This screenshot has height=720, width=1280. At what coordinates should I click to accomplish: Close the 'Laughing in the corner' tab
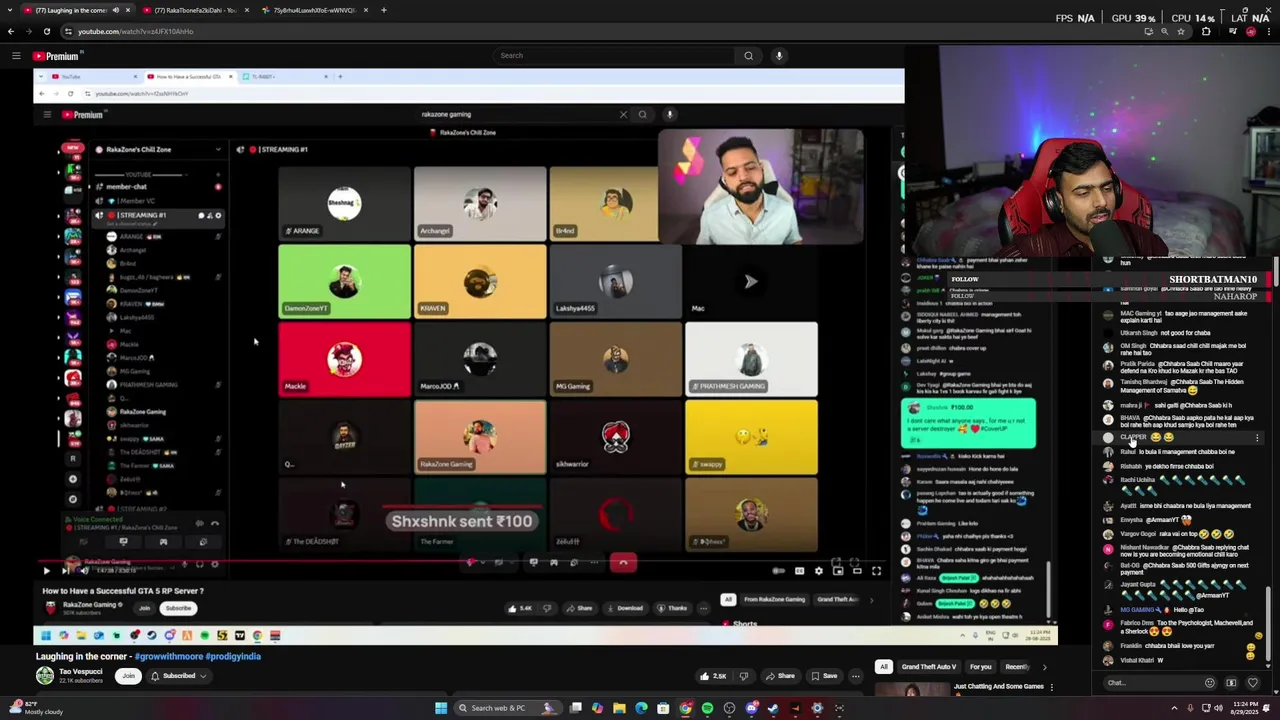[x=127, y=10]
